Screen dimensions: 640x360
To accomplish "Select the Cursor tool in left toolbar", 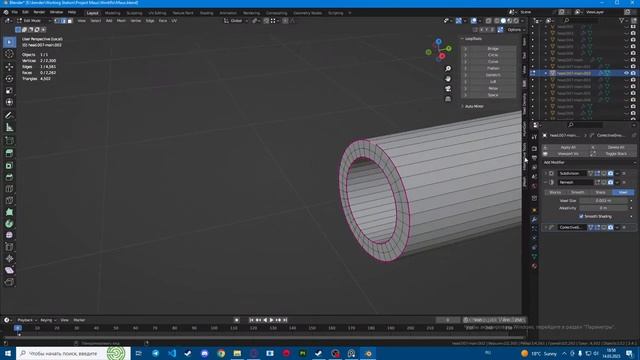I will point(9,54).
